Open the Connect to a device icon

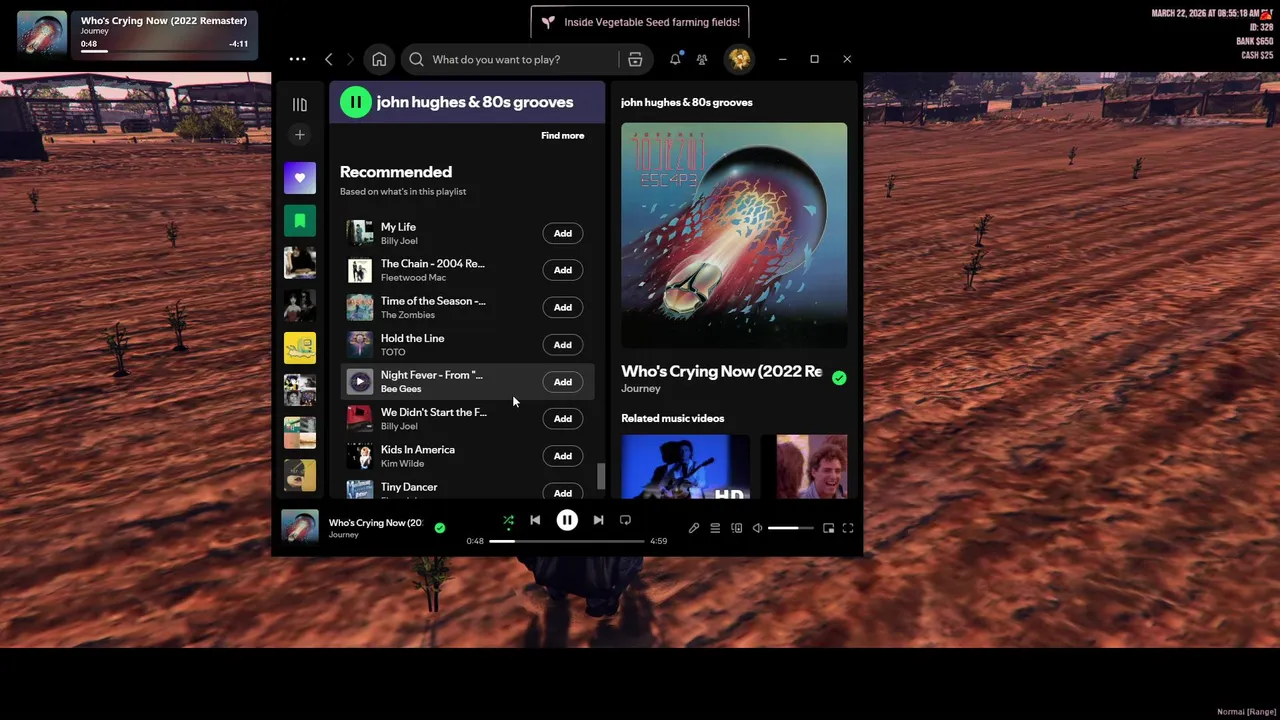pyautogui.click(x=737, y=528)
